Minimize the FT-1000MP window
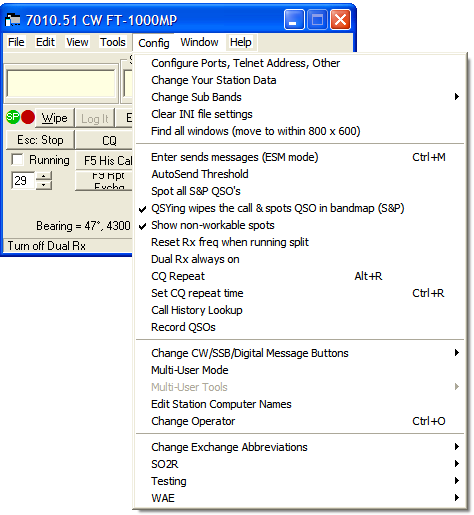The height and width of the screenshot is (515, 474). coord(294,20)
